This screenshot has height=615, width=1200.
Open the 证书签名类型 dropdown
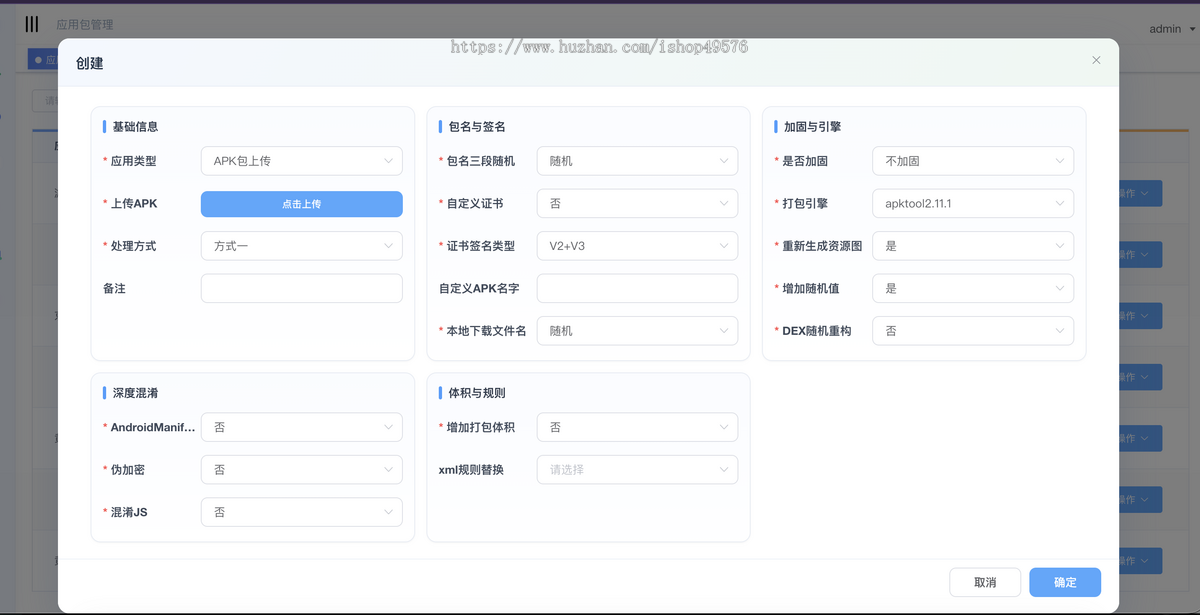point(638,246)
